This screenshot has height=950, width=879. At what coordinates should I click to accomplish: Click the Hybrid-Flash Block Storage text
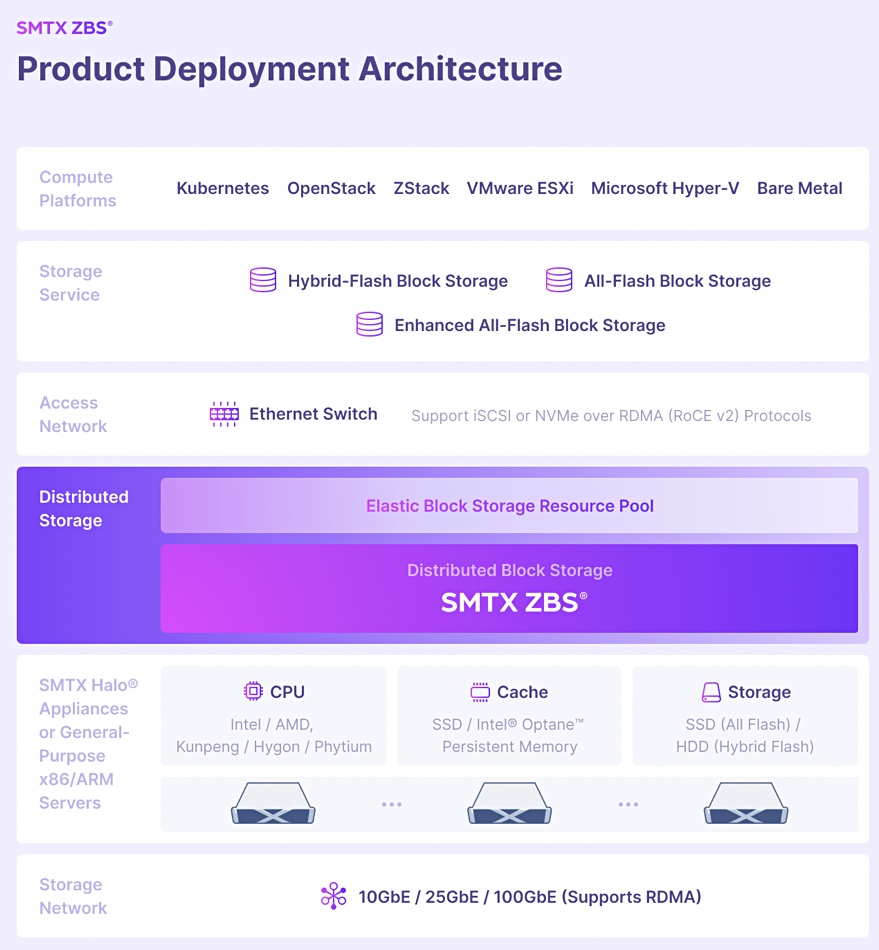point(397,281)
